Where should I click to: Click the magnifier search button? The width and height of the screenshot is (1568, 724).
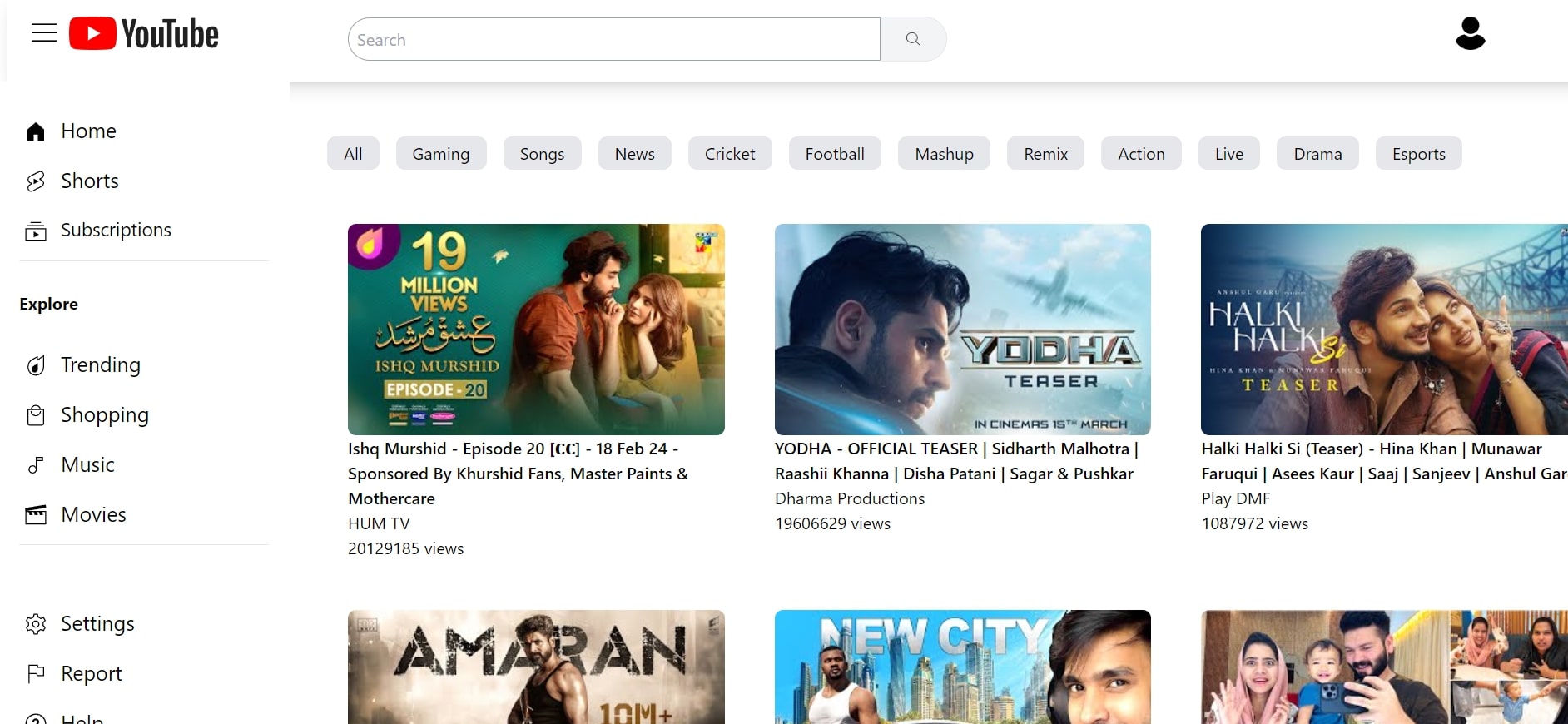pos(913,39)
